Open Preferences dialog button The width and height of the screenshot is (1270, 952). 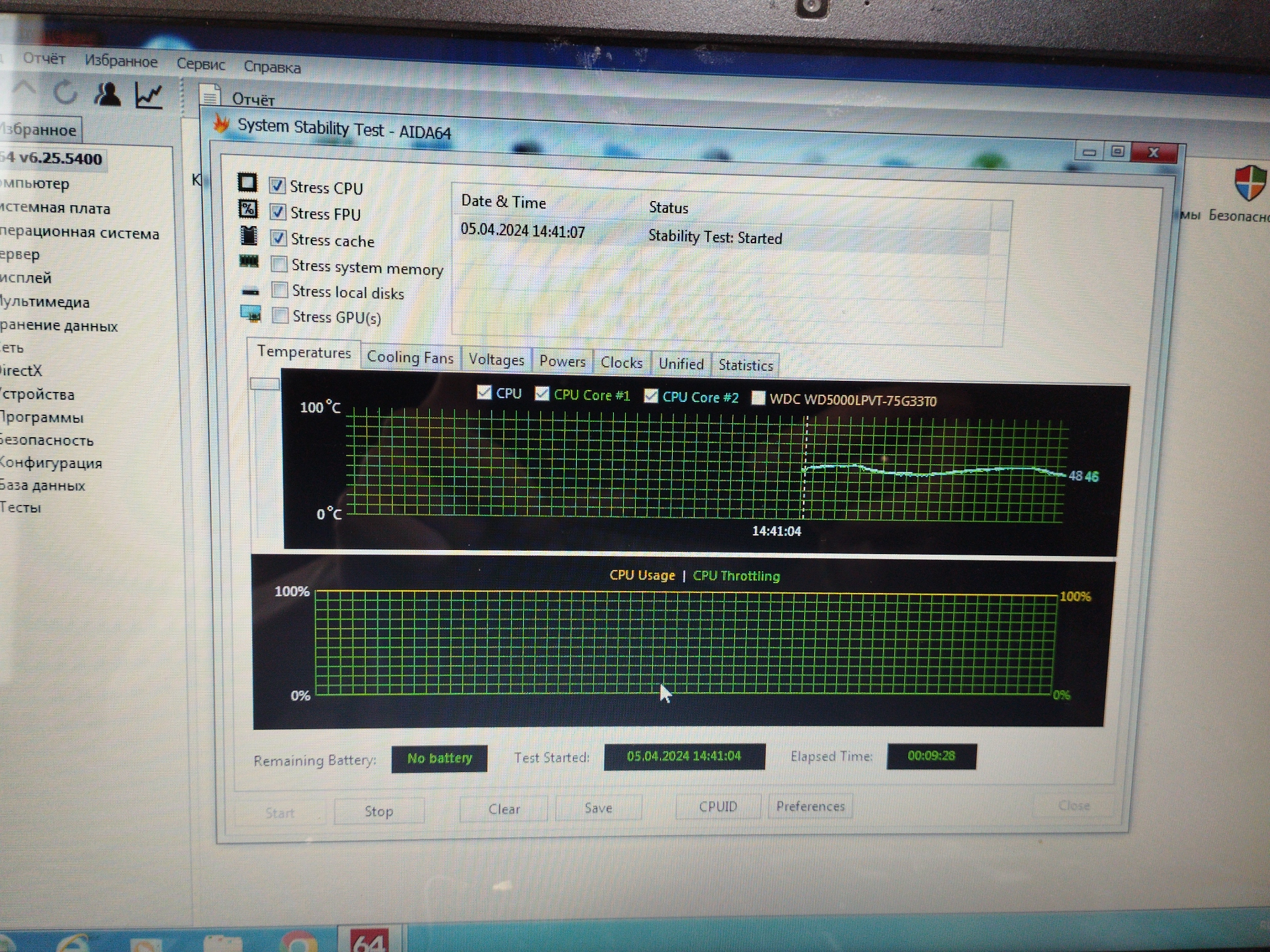[x=810, y=806]
